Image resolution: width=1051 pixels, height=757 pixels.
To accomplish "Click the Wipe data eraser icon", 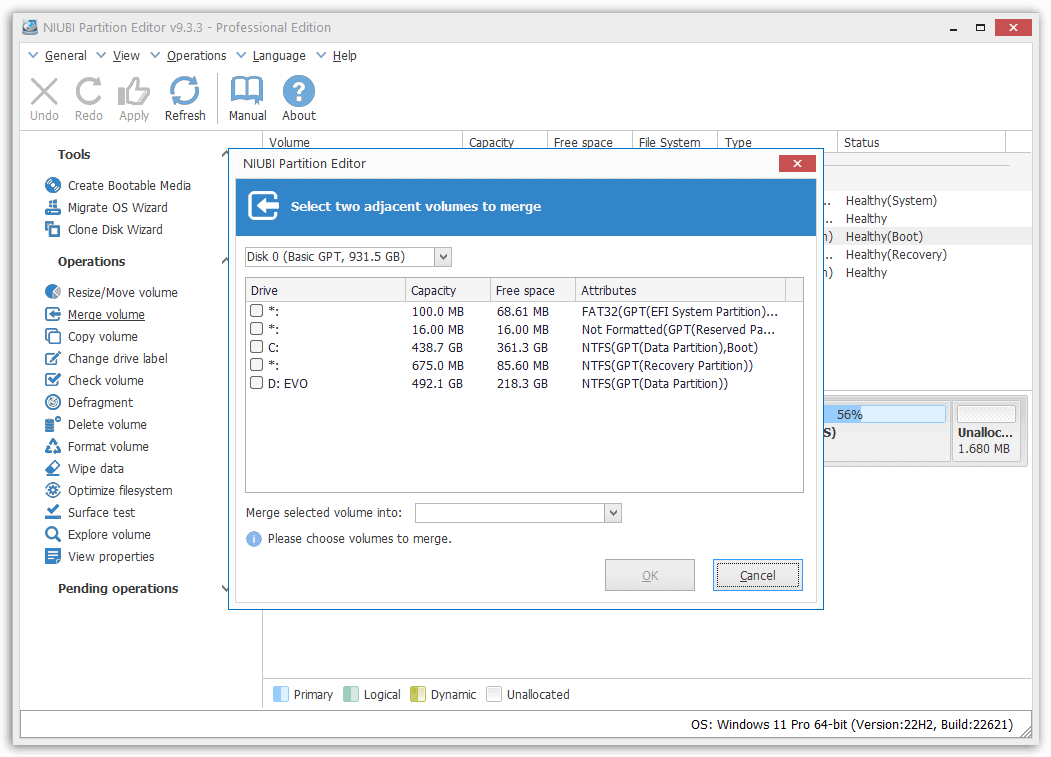I will 53,468.
